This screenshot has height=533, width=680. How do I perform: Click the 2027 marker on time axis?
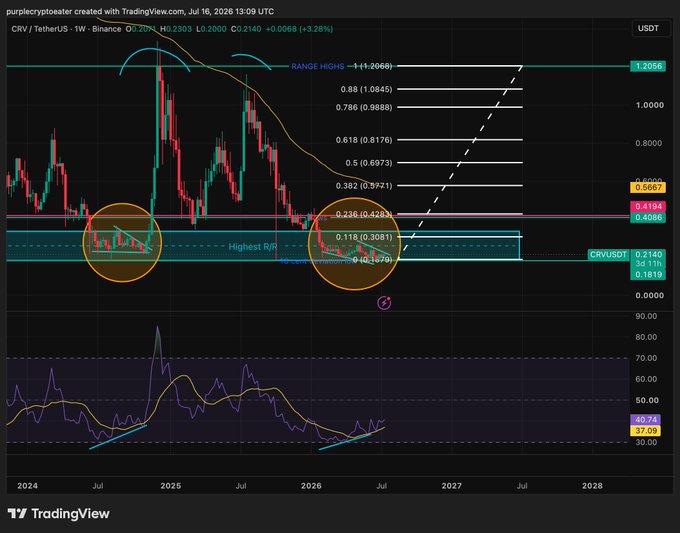(451, 486)
